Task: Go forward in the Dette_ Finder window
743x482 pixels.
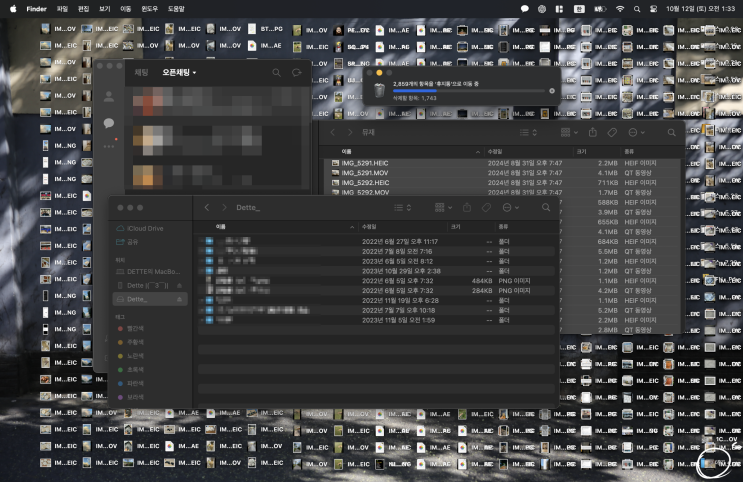Action: 224,208
